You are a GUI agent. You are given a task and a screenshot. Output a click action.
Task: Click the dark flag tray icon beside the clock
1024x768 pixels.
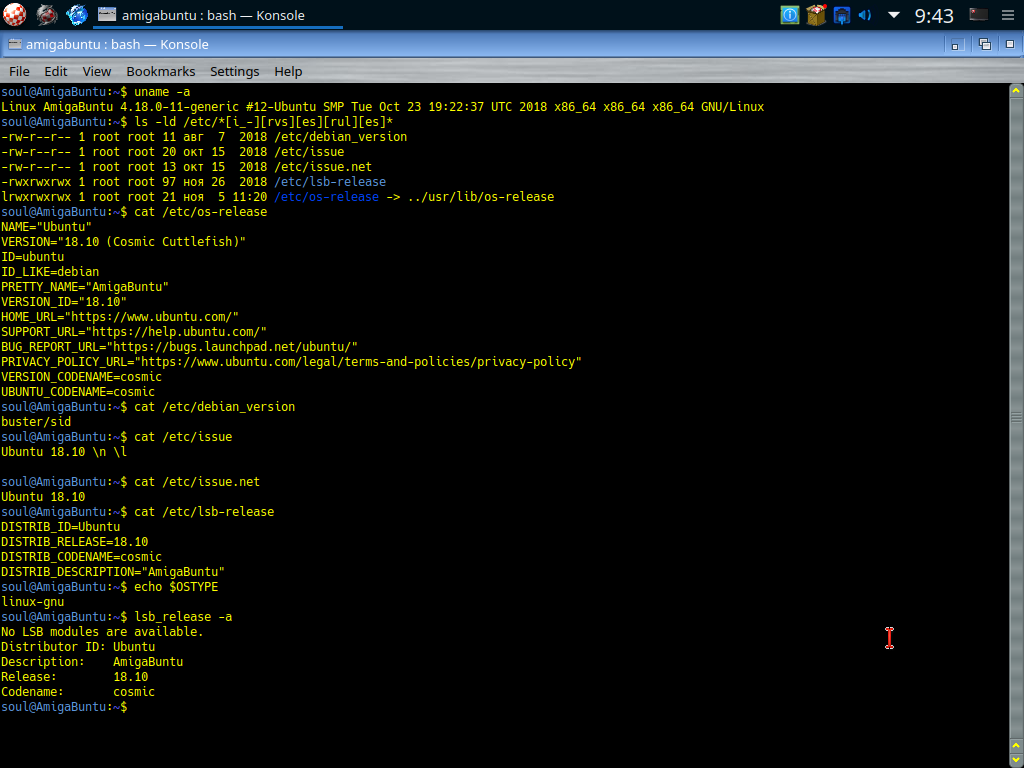[x=978, y=14]
